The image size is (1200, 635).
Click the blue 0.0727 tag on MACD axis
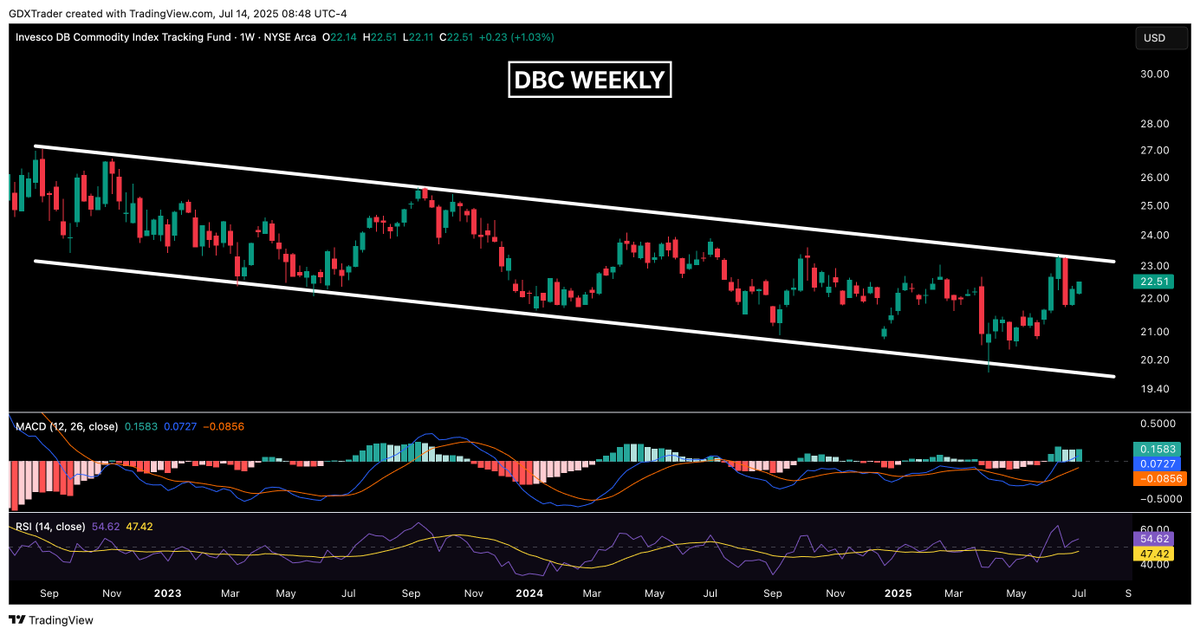point(1158,465)
